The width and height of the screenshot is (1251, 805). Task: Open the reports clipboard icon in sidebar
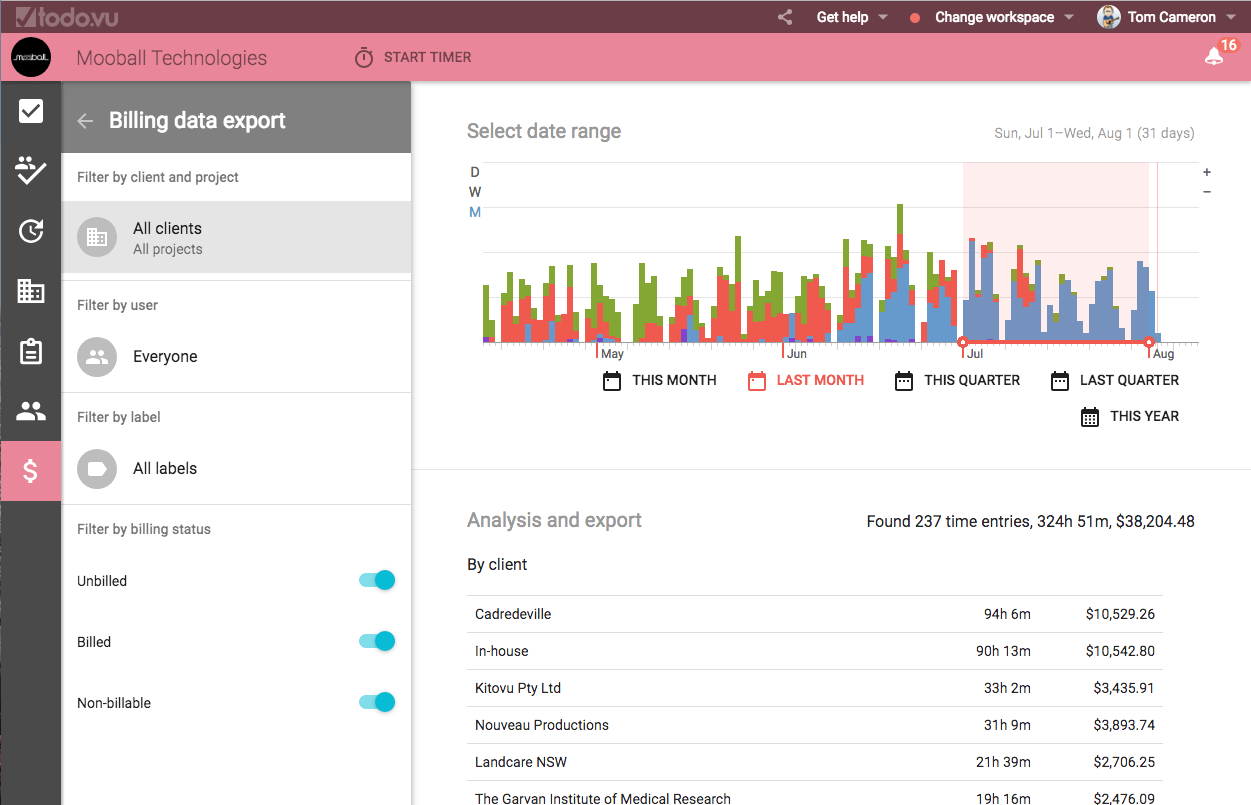pyautogui.click(x=31, y=351)
